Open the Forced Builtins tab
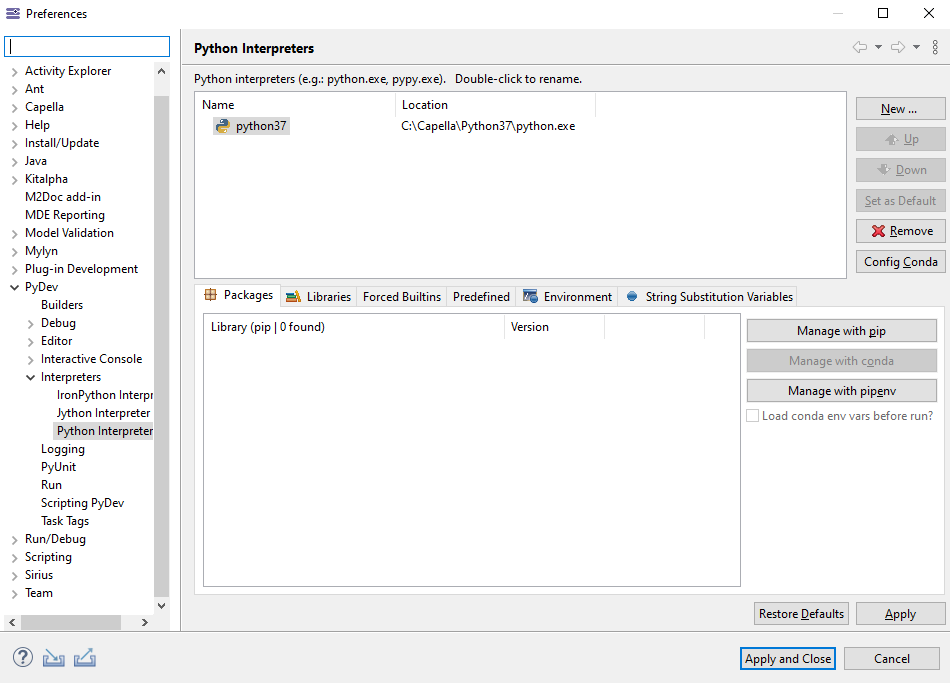 400,296
